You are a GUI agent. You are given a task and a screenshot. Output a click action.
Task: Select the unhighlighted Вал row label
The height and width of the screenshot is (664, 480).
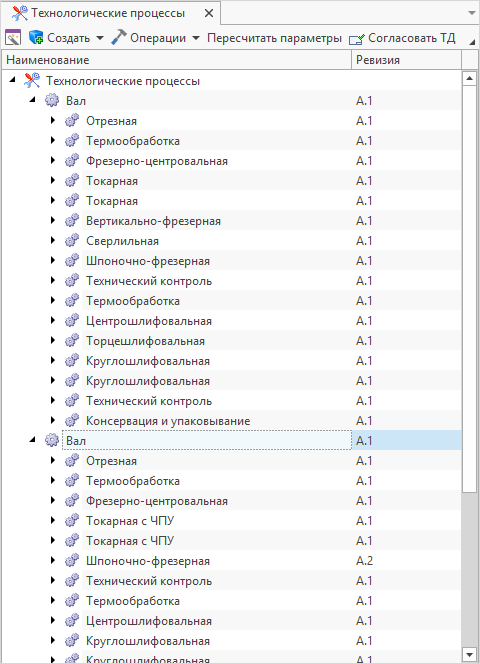(76, 101)
